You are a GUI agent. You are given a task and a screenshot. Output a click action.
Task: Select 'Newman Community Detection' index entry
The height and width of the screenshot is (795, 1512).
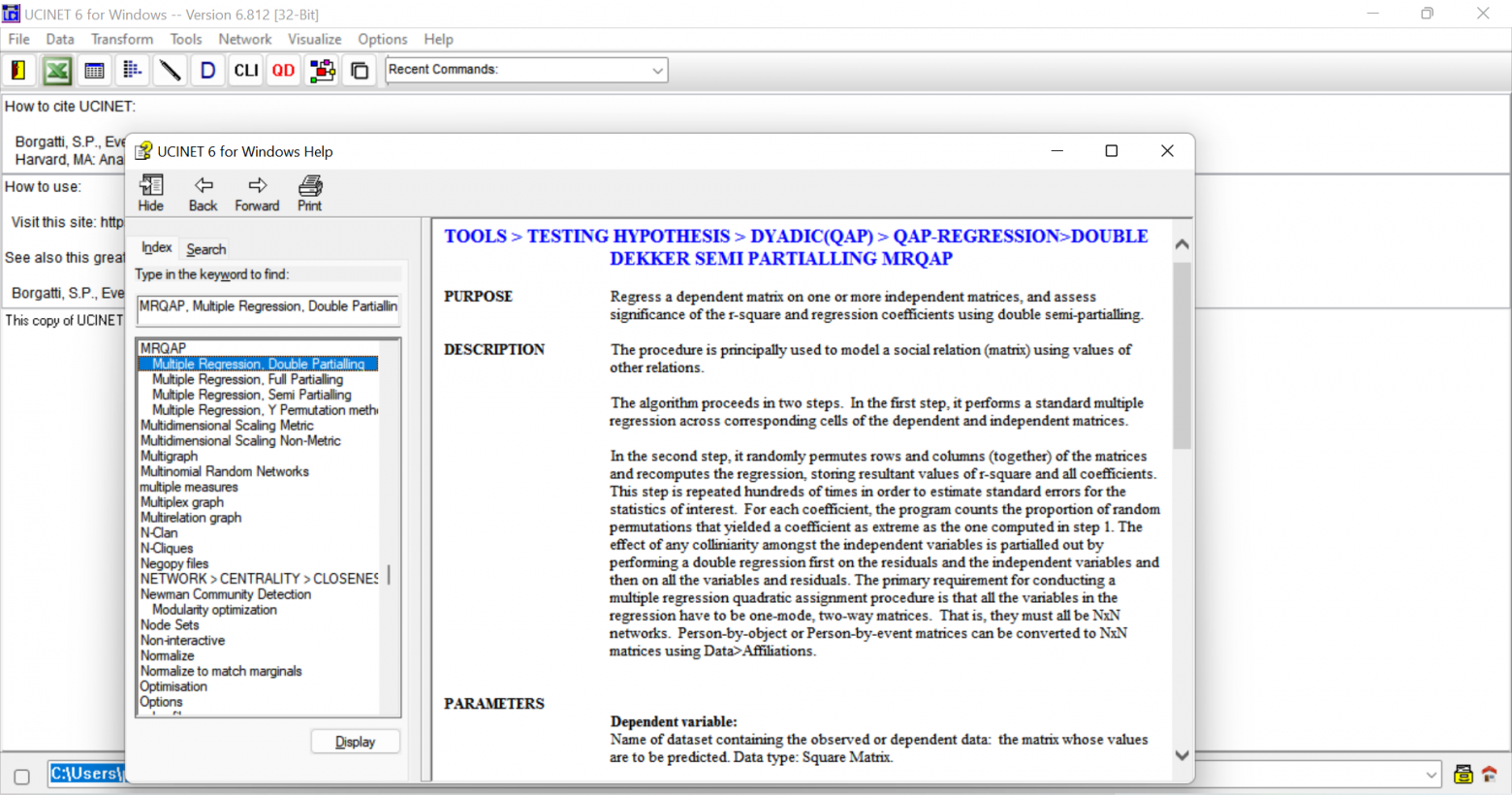click(226, 594)
